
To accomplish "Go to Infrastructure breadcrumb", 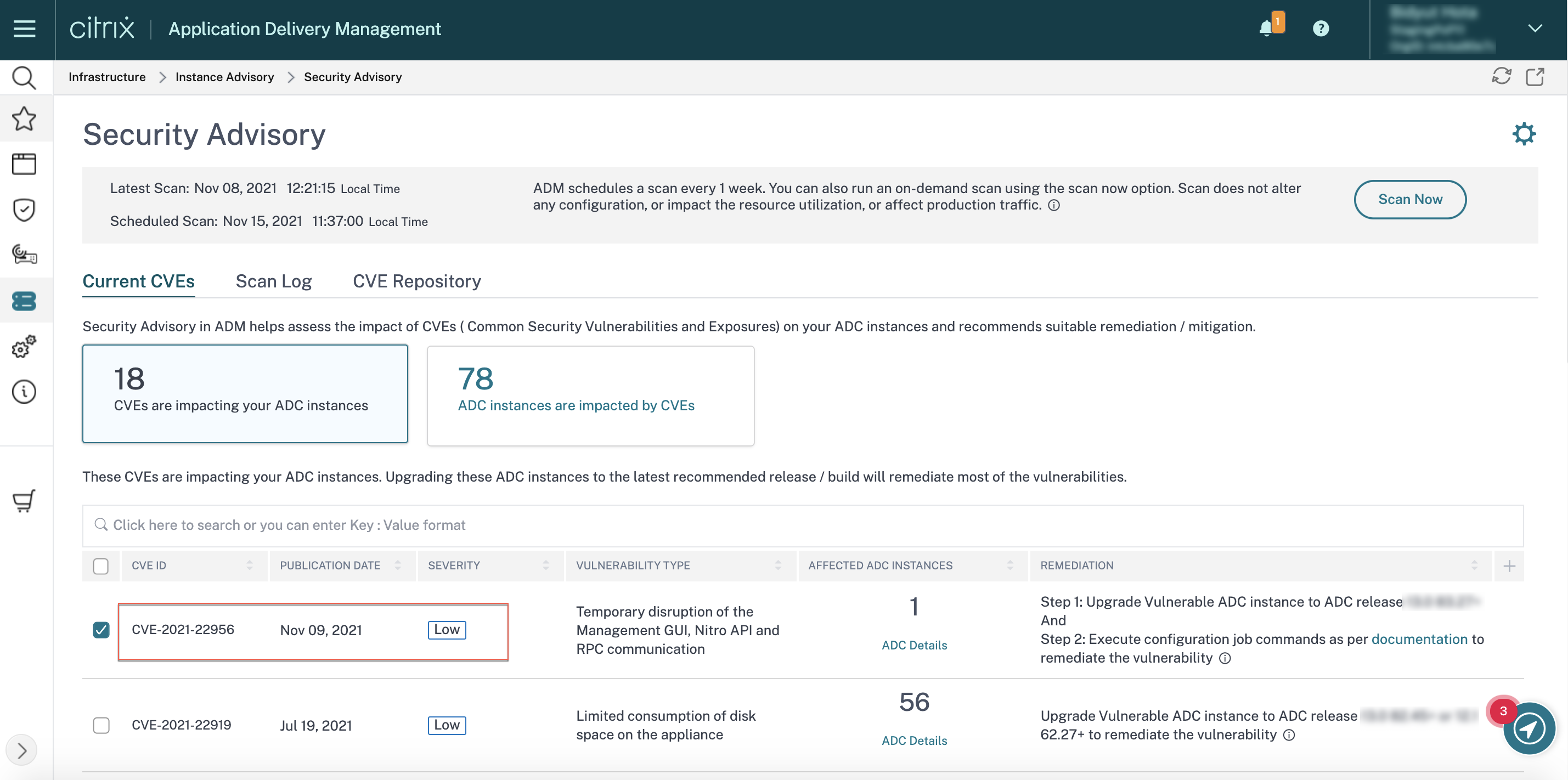I will coord(106,77).
